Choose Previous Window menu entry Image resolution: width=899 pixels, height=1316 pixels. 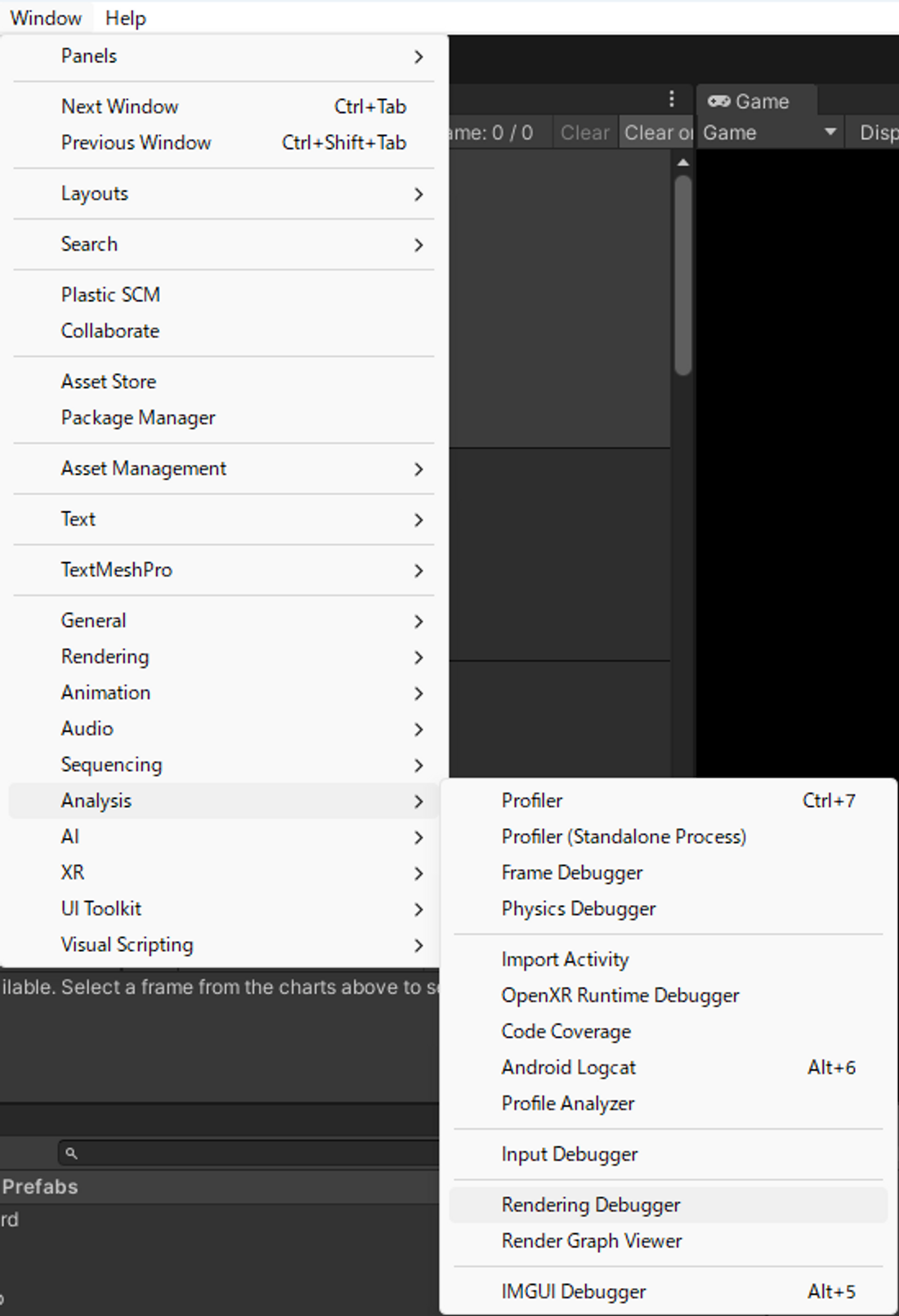coord(224,143)
